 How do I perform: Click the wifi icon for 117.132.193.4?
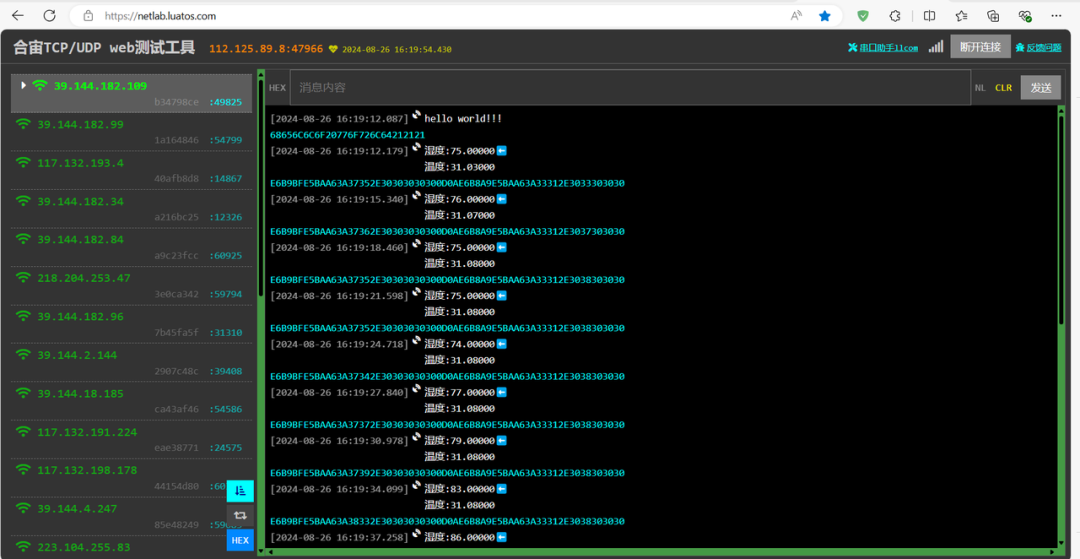click(24, 163)
